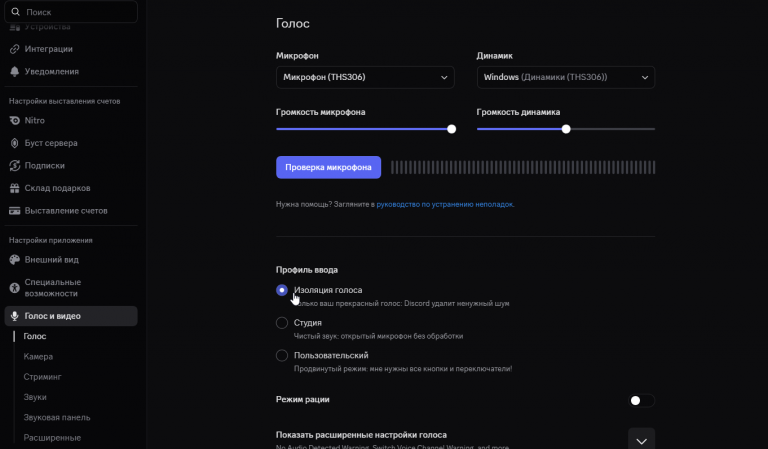Click the Внешний вид palette icon

point(15,260)
